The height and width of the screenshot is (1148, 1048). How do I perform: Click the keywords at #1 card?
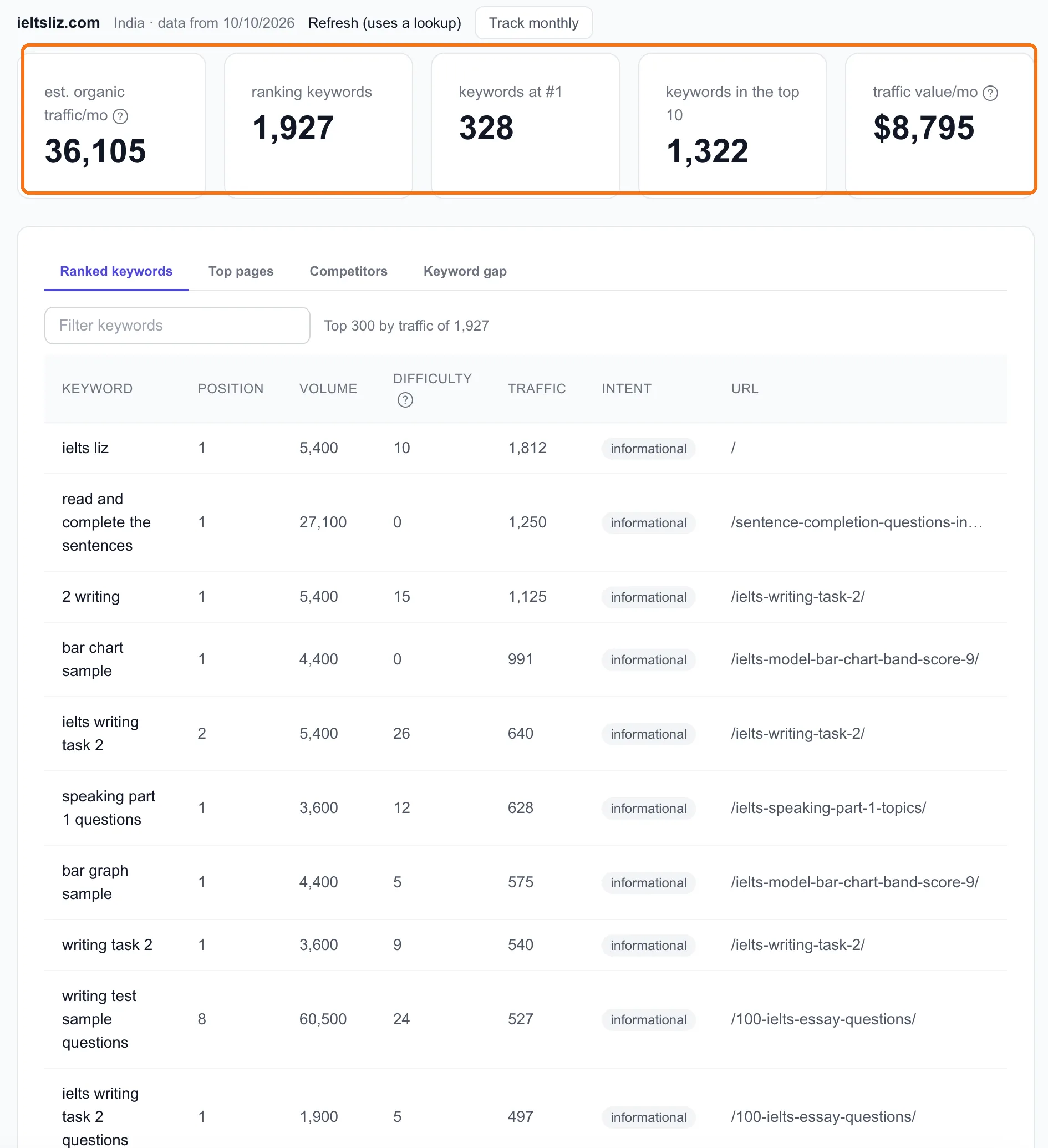tap(525, 125)
